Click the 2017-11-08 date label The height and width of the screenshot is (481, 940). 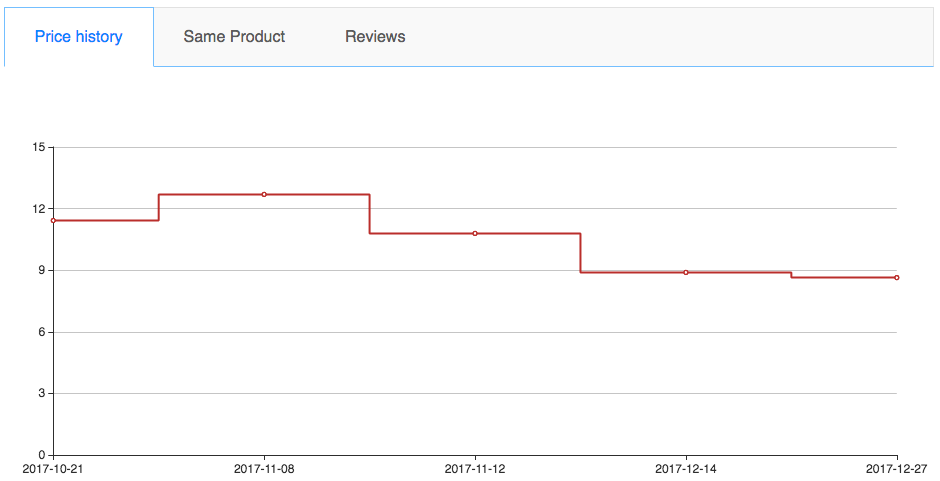[x=264, y=468]
